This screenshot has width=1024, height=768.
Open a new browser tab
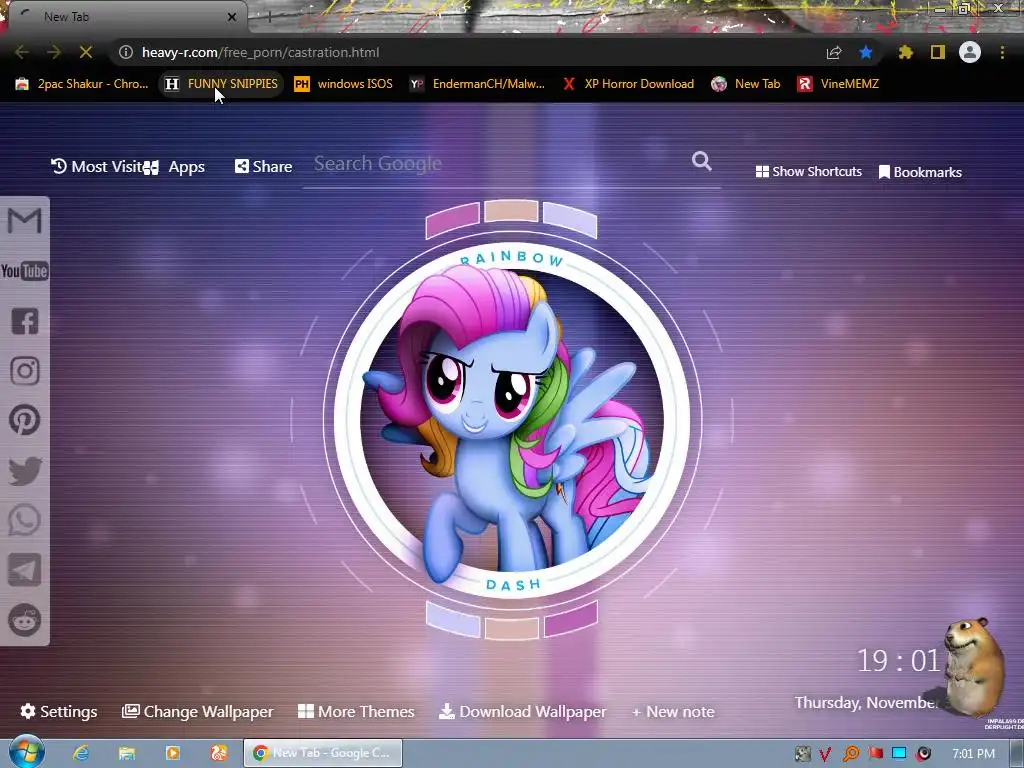pyautogui.click(x=269, y=18)
